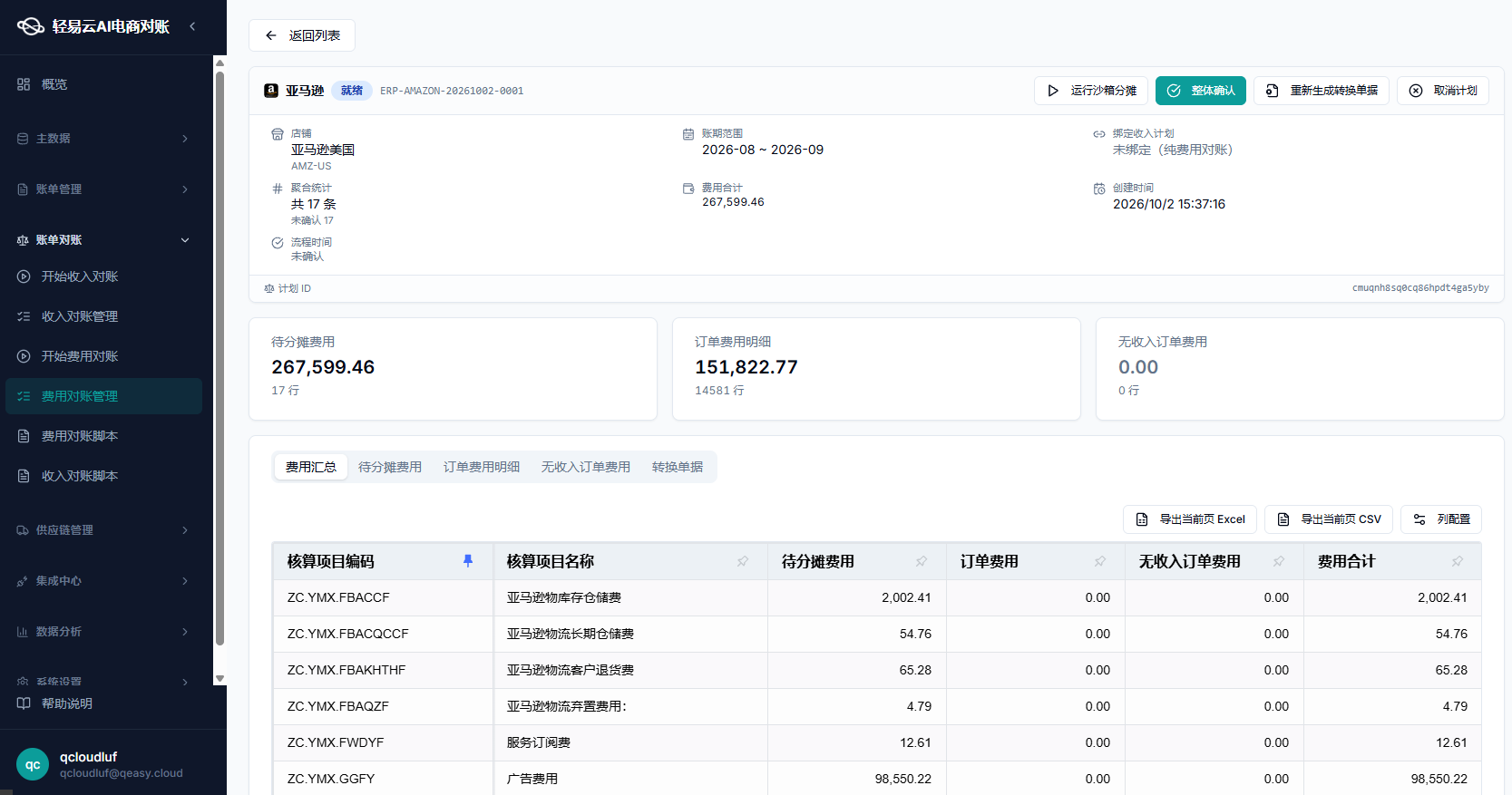
Task: Click the plan ID cmuqnh8sq0cq86hpdt4ga5yby
Action: point(1420,288)
